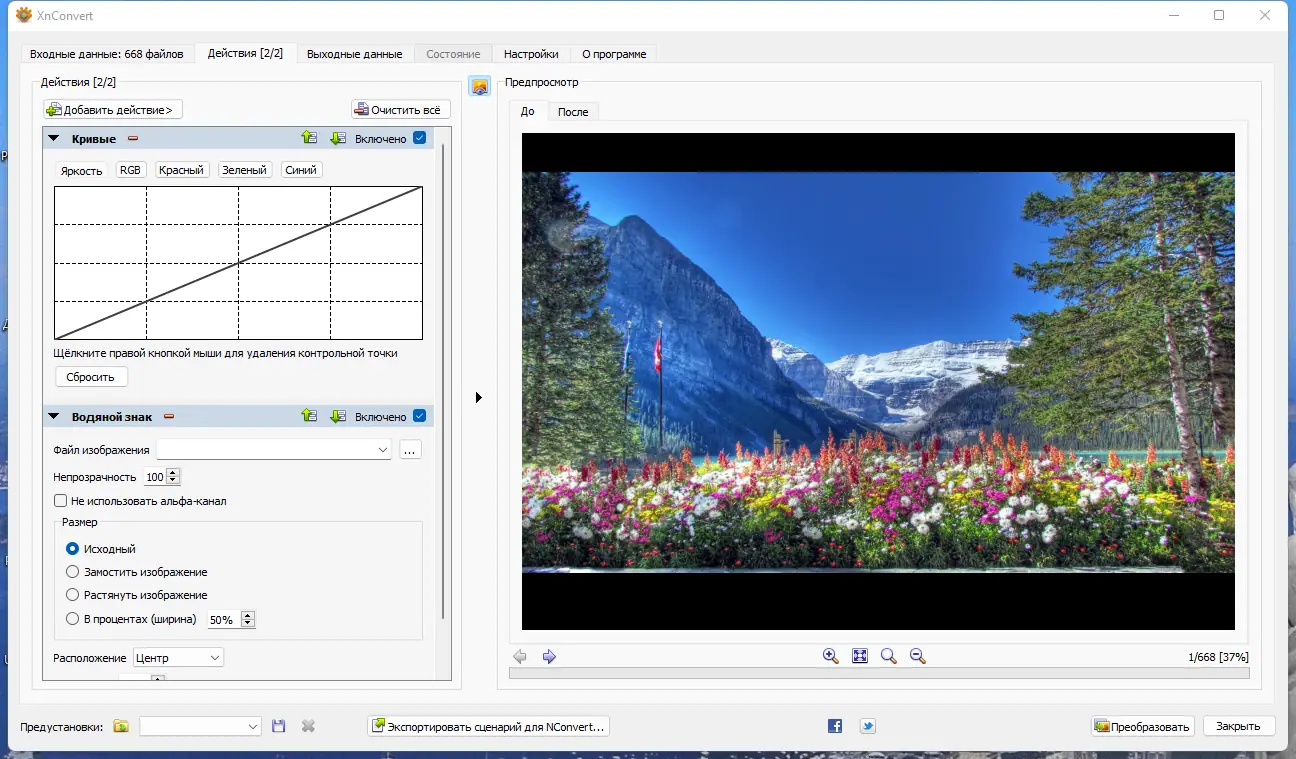Open the Расположение Центр dropdown
The image size is (1296, 759).
(x=178, y=658)
